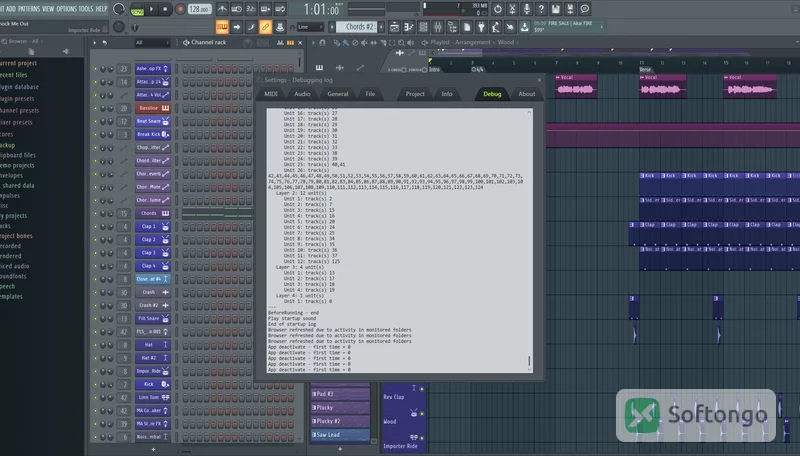Click the Beat Snare channel button
The width and height of the screenshot is (800, 456).
[x=153, y=121]
